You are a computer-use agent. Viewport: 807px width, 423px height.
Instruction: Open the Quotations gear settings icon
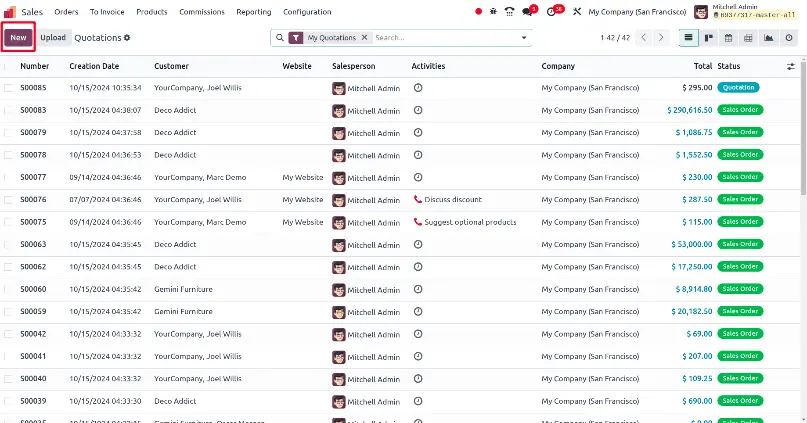[127, 38]
